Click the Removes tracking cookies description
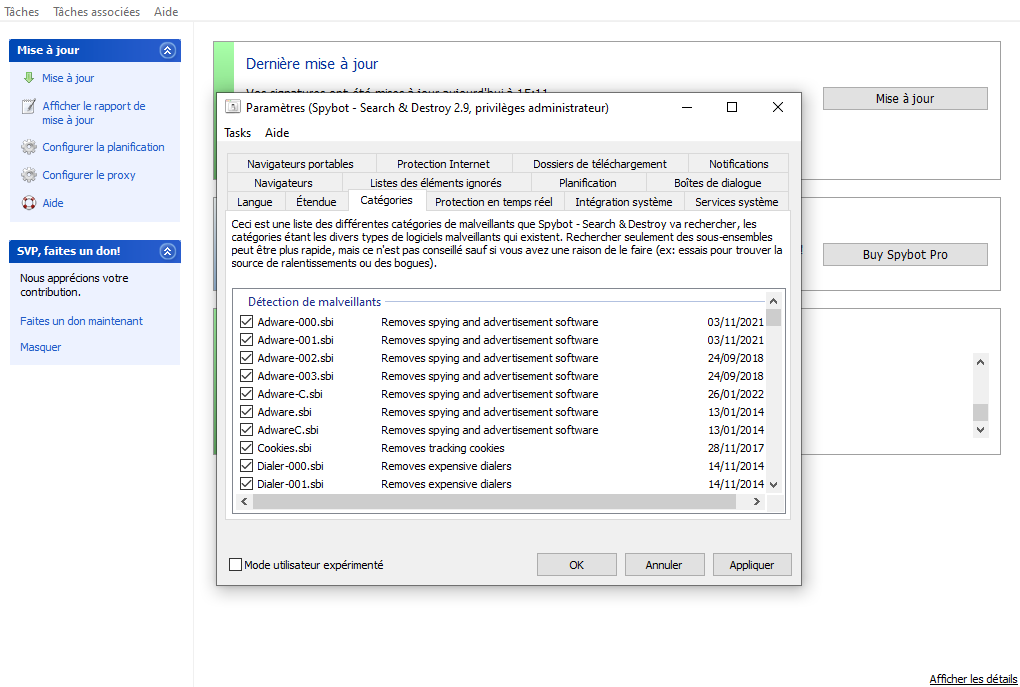Image resolution: width=1020 pixels, height=687 pixels. [443, 448]
